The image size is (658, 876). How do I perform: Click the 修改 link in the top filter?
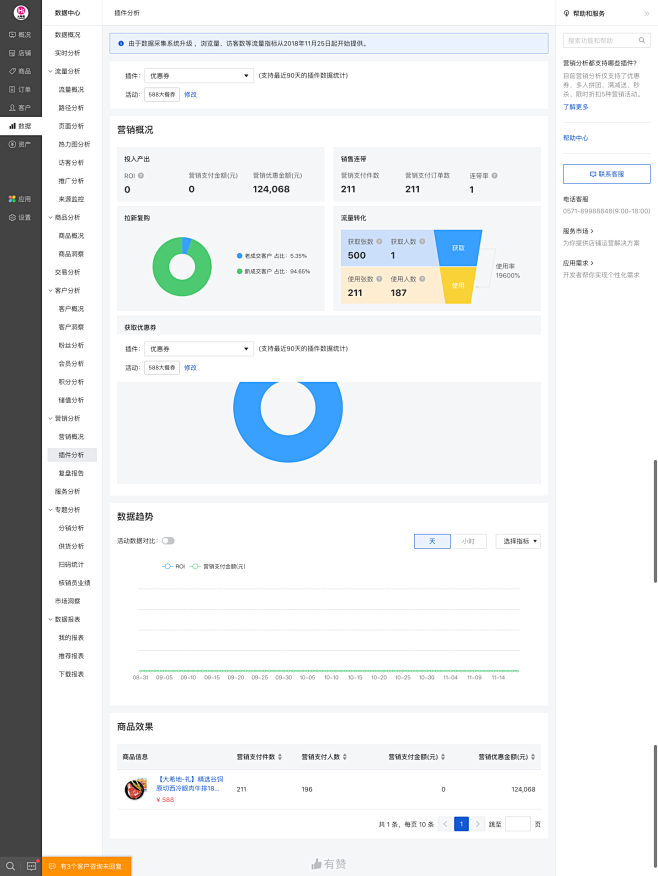pos(190,94)
